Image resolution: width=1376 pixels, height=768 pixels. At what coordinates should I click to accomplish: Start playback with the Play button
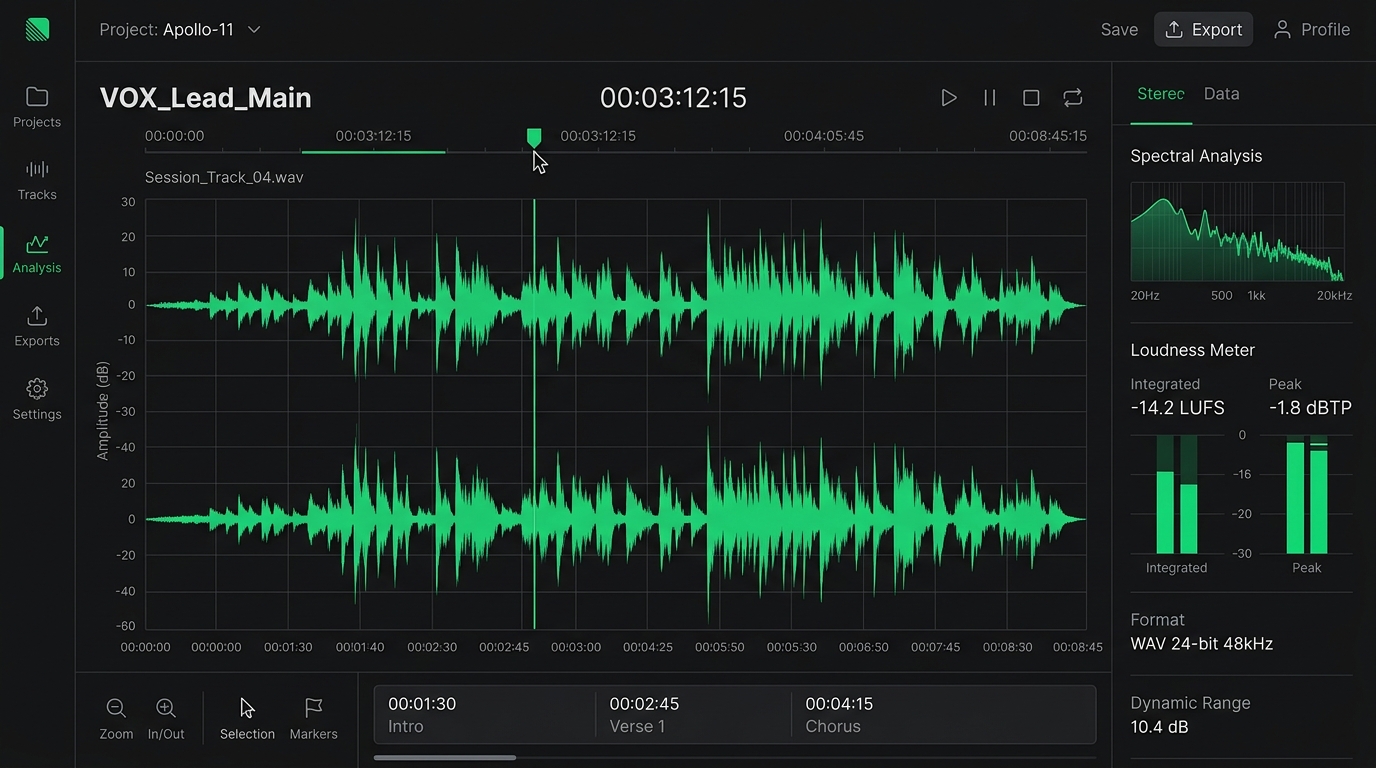949,98
